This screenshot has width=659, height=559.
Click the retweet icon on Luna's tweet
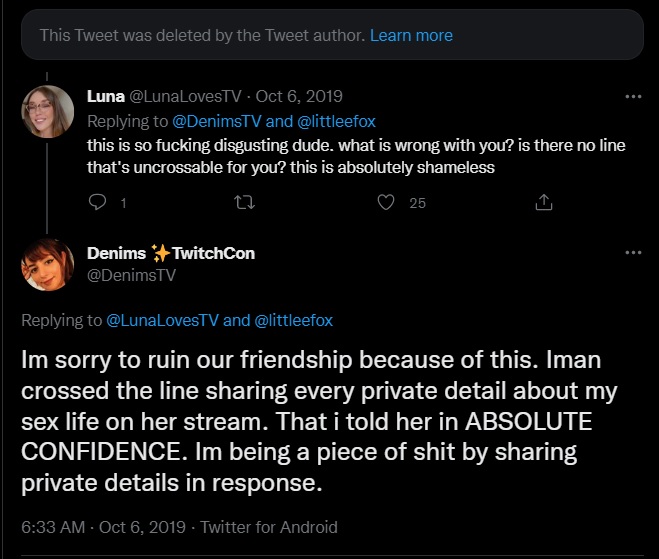coord(241,203)
